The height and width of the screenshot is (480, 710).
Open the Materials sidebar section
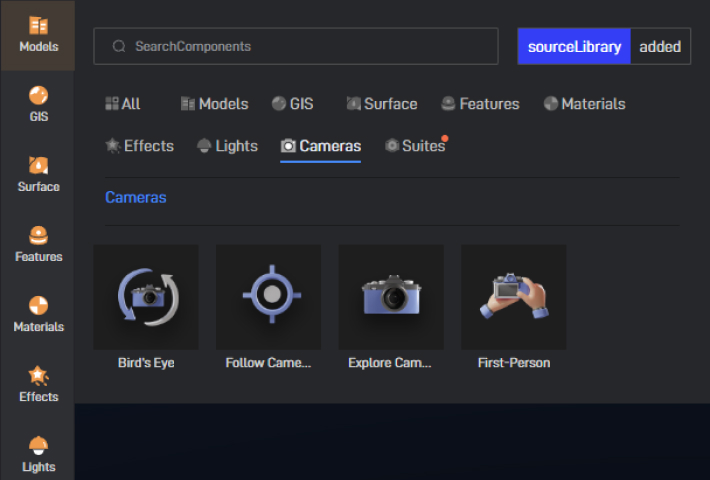(x=38, y=315)
